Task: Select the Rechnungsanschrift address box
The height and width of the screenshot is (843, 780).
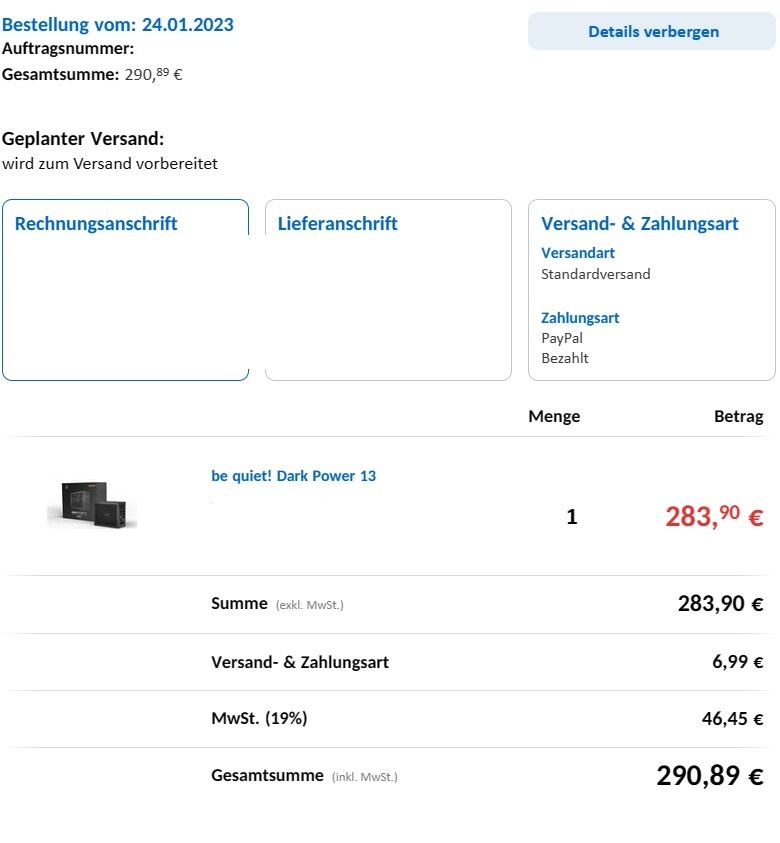Action: click(125, 290)
